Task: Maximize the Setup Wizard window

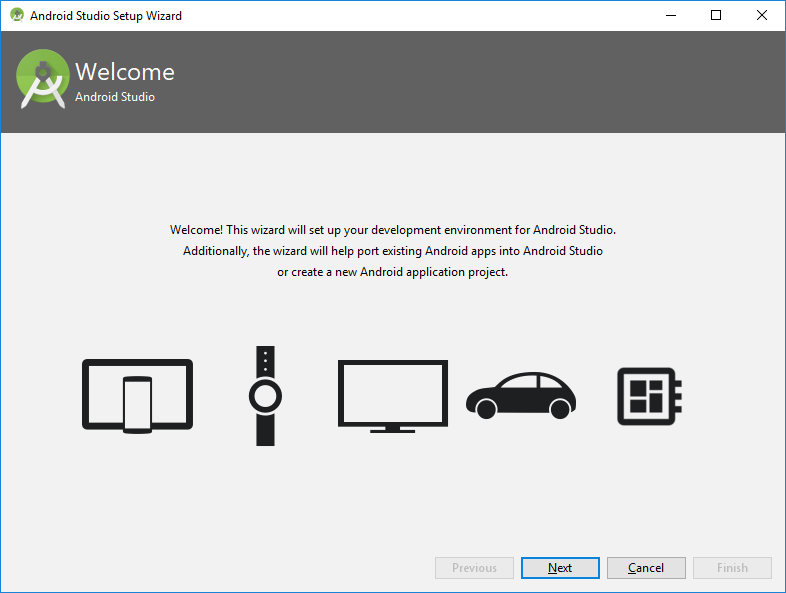Action: (x=716, y=16)
